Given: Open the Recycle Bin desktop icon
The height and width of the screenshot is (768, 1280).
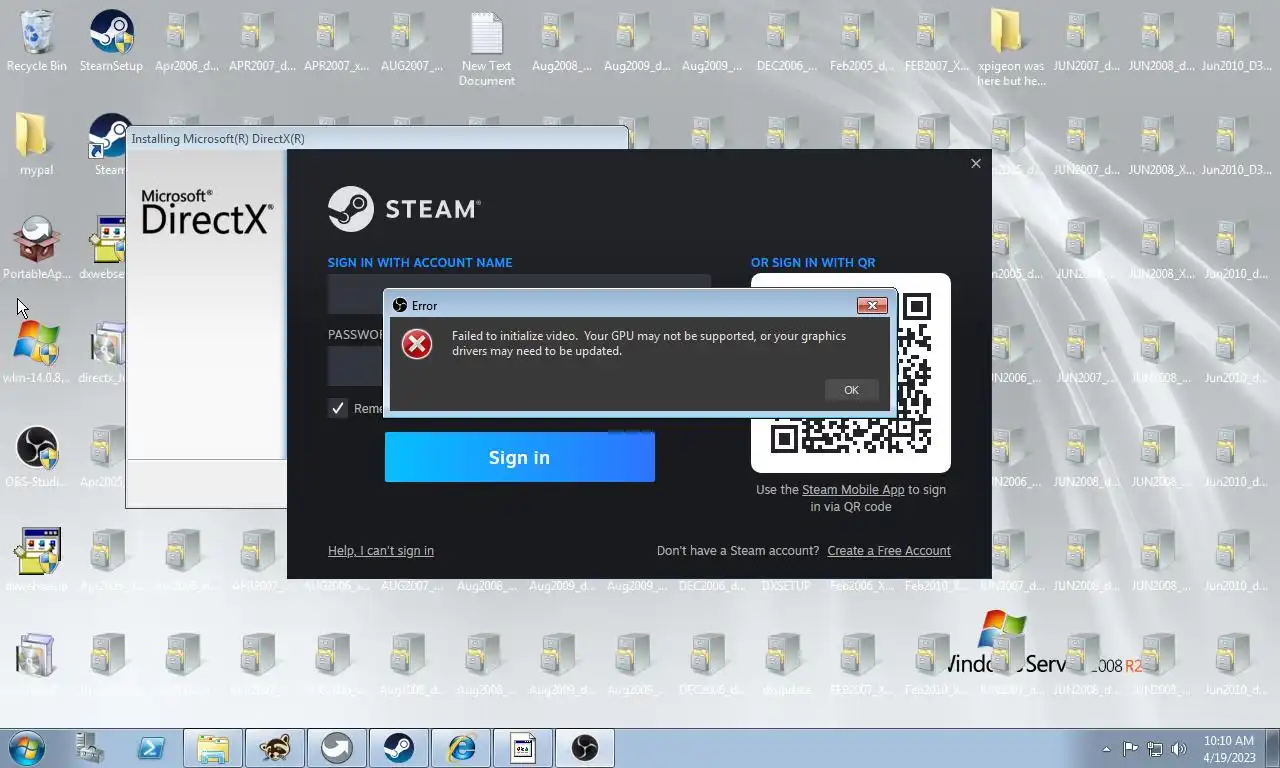Looking at the screenshot, I should 37,43.
